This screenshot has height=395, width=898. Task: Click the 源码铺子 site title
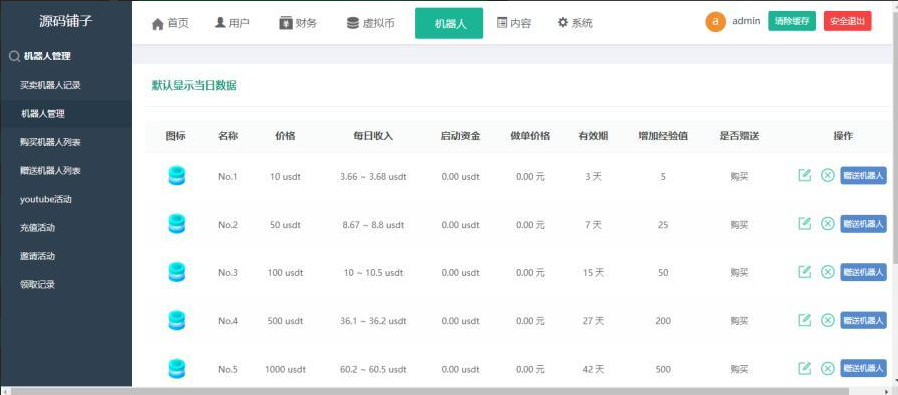point(65,22)
